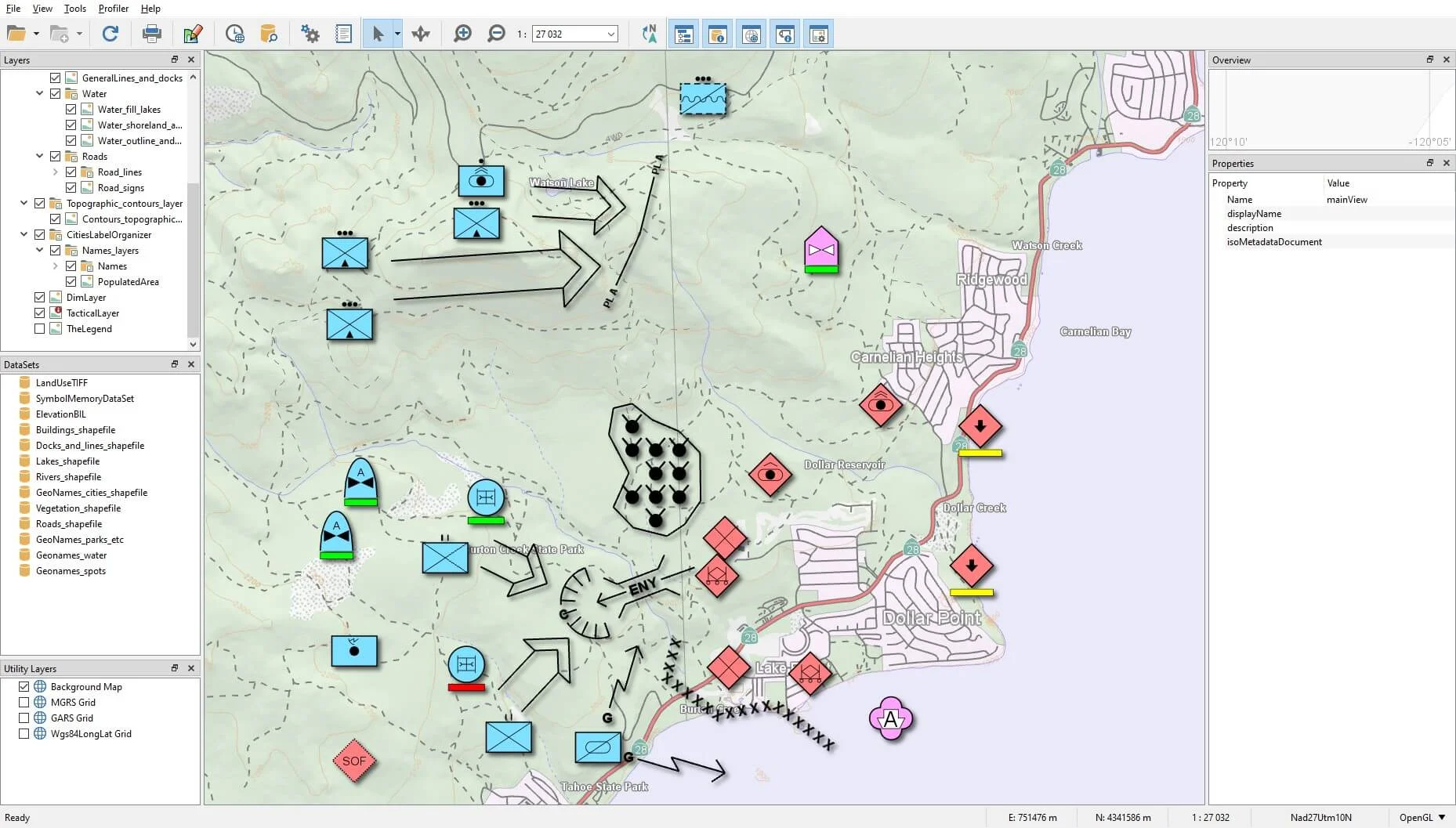Click the north arrow rotation reset icon
Screen dimensions: 1456x828
[x=649, y=34]
